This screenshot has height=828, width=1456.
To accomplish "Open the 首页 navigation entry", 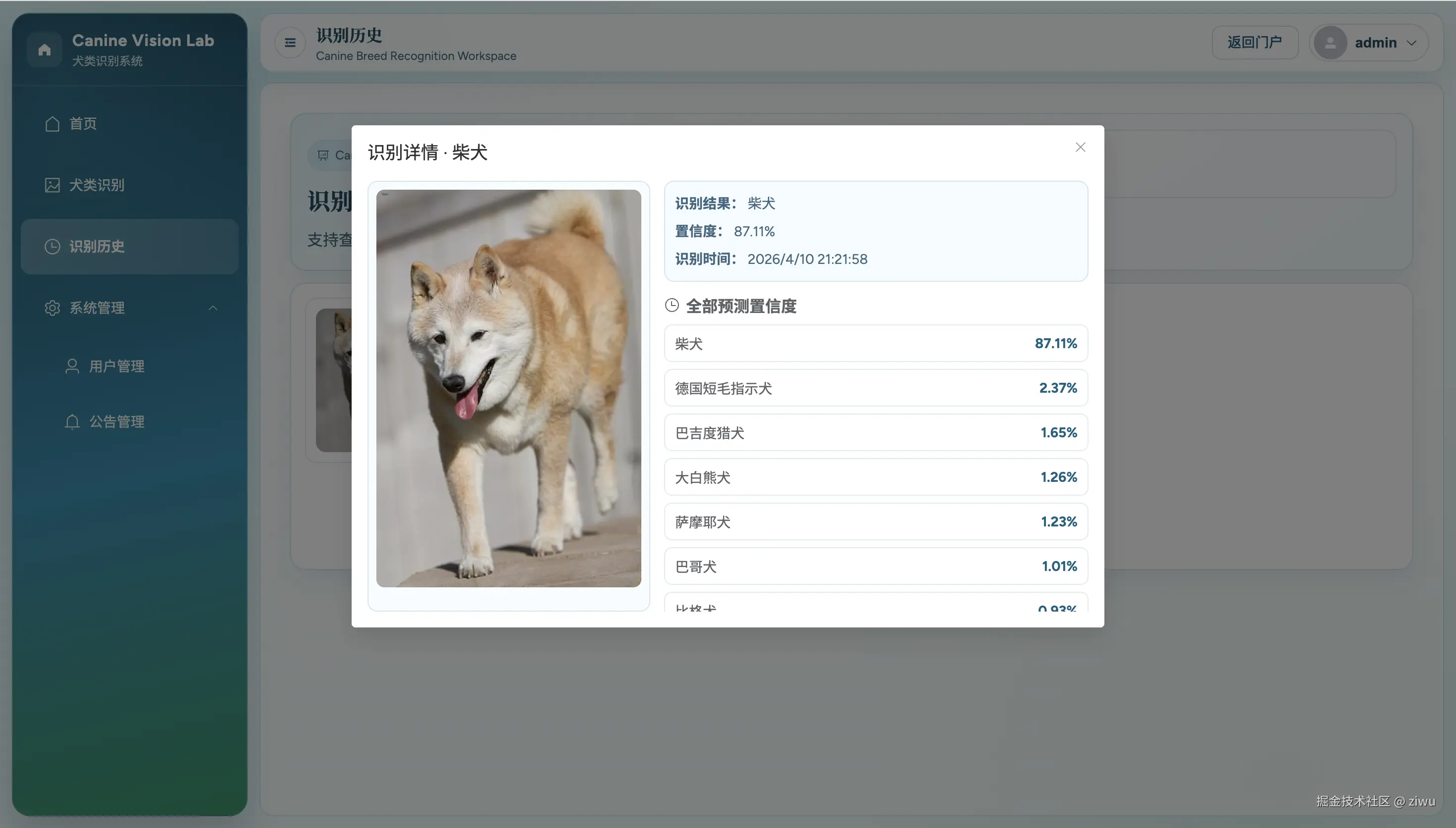I will pyautogui.click(x=83, y=123).
